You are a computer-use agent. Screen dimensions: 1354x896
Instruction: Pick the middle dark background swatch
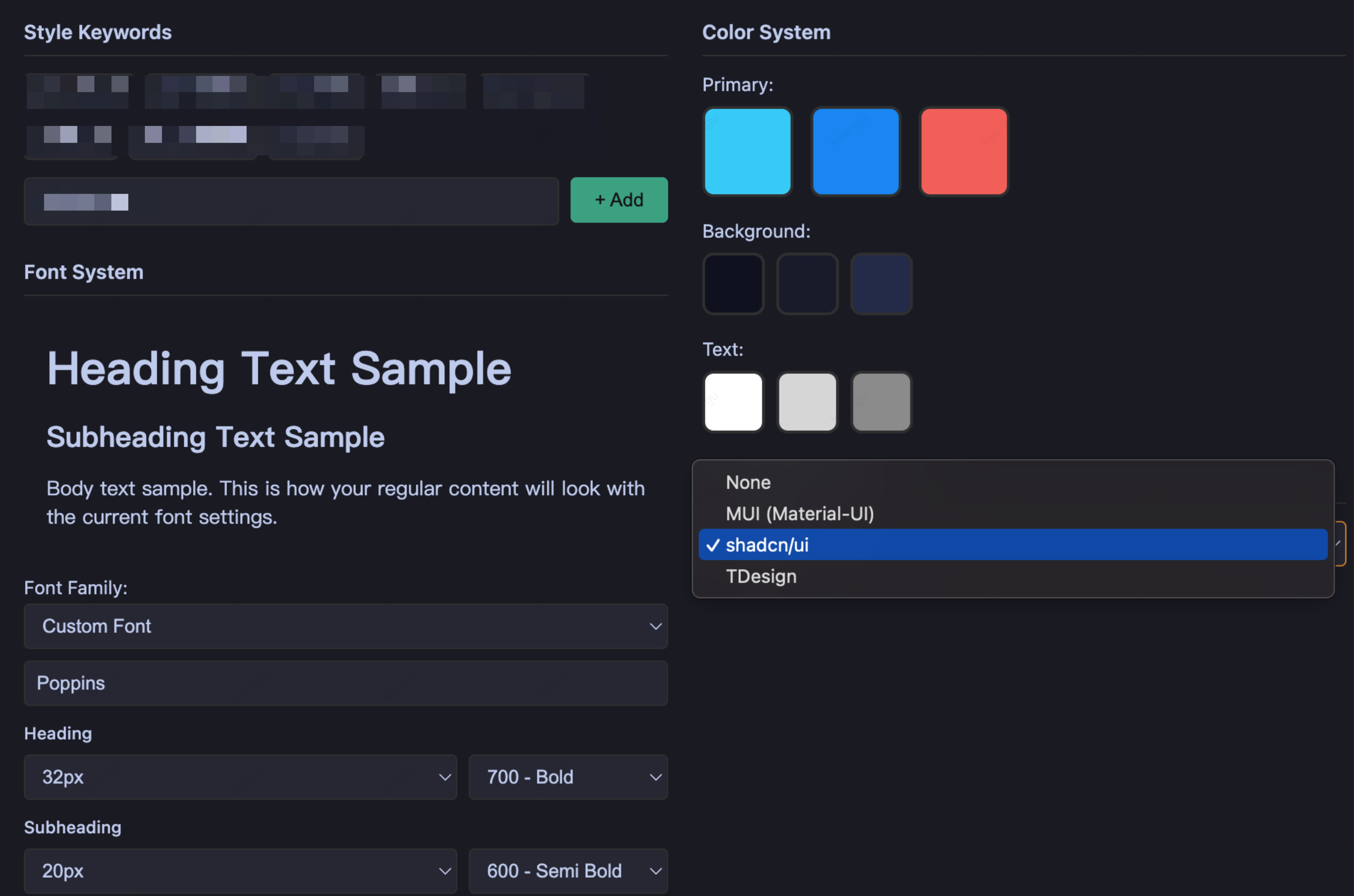pyautogui.click(x=807, y=284)
